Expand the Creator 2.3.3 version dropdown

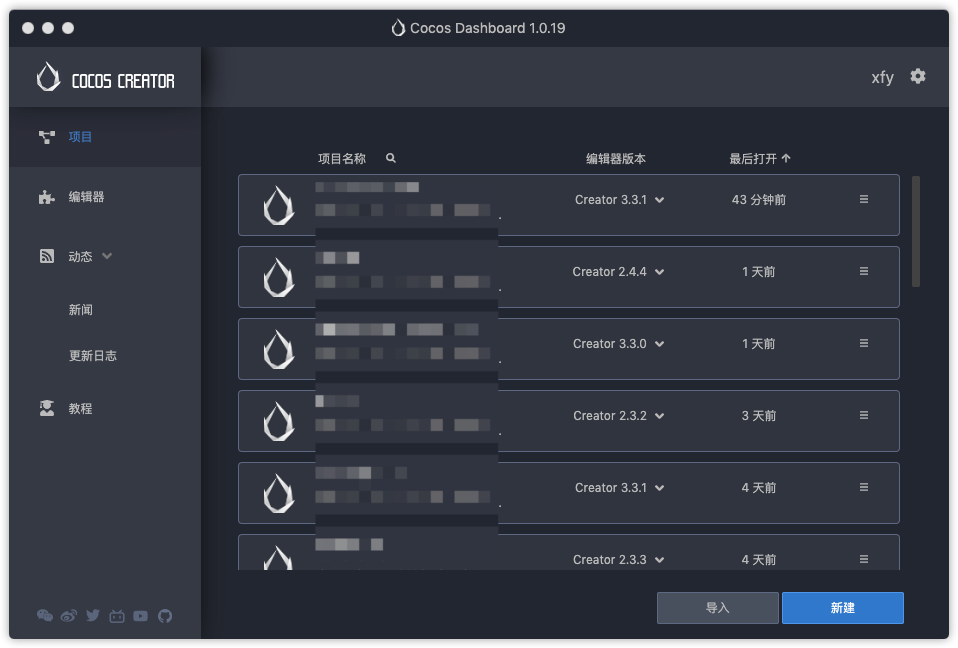point(659,560)
